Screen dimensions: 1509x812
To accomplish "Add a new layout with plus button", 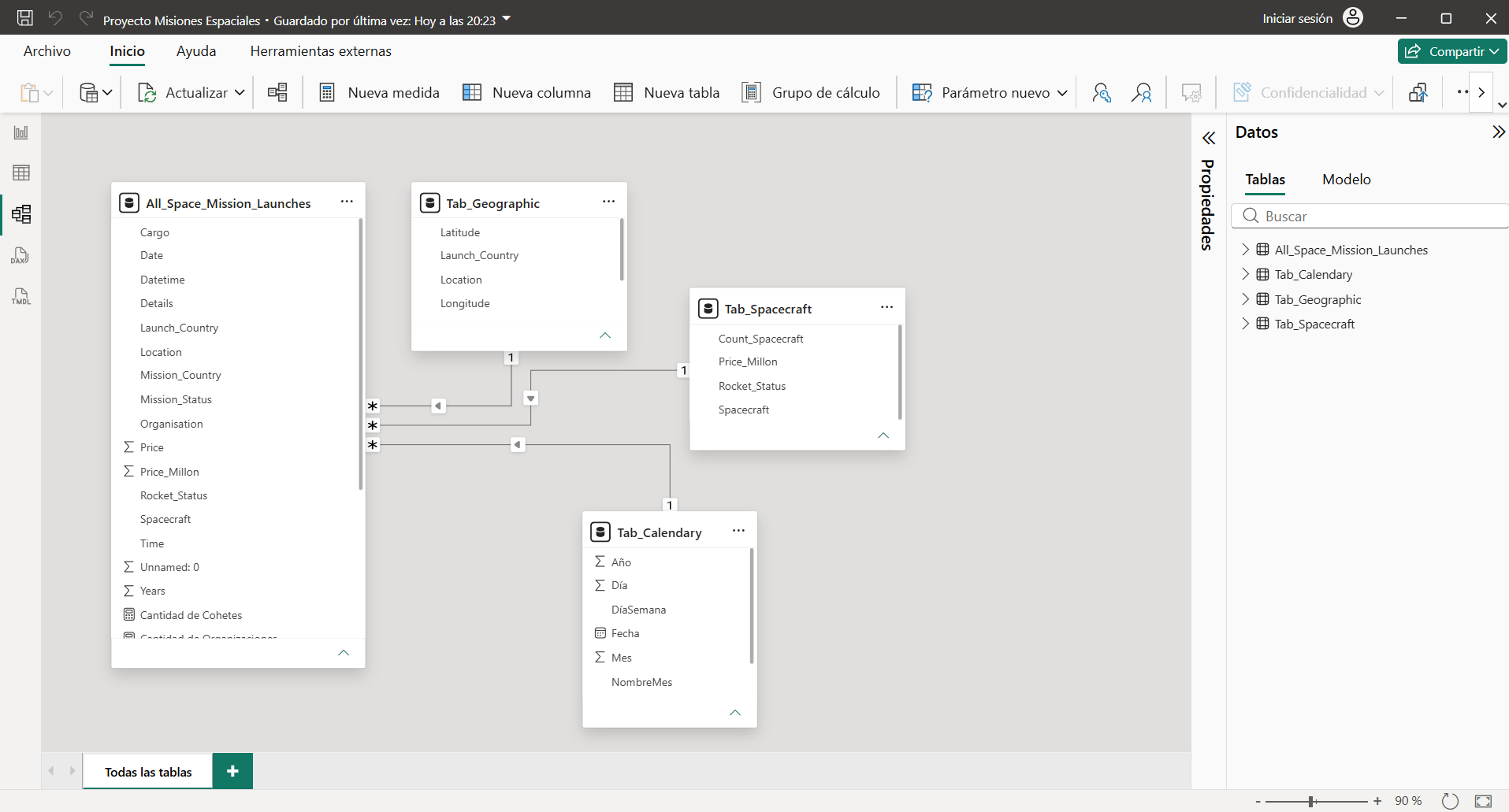I will 232,771.
